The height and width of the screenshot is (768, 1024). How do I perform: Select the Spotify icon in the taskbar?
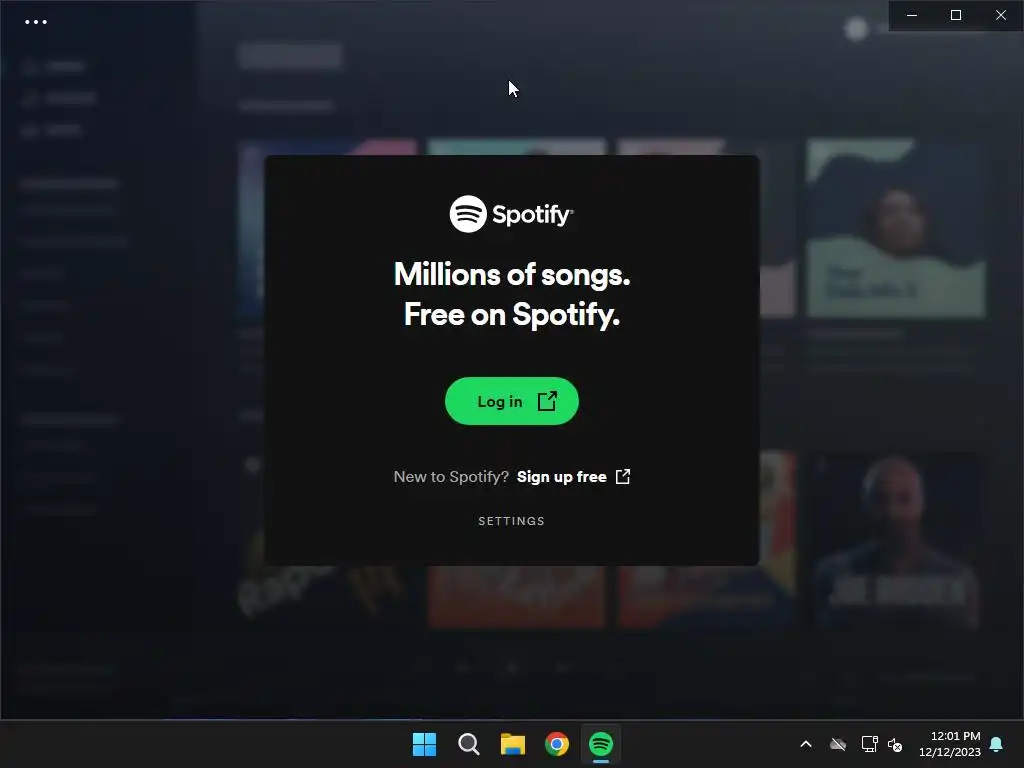pyautogui.click(x=601, y=744)
